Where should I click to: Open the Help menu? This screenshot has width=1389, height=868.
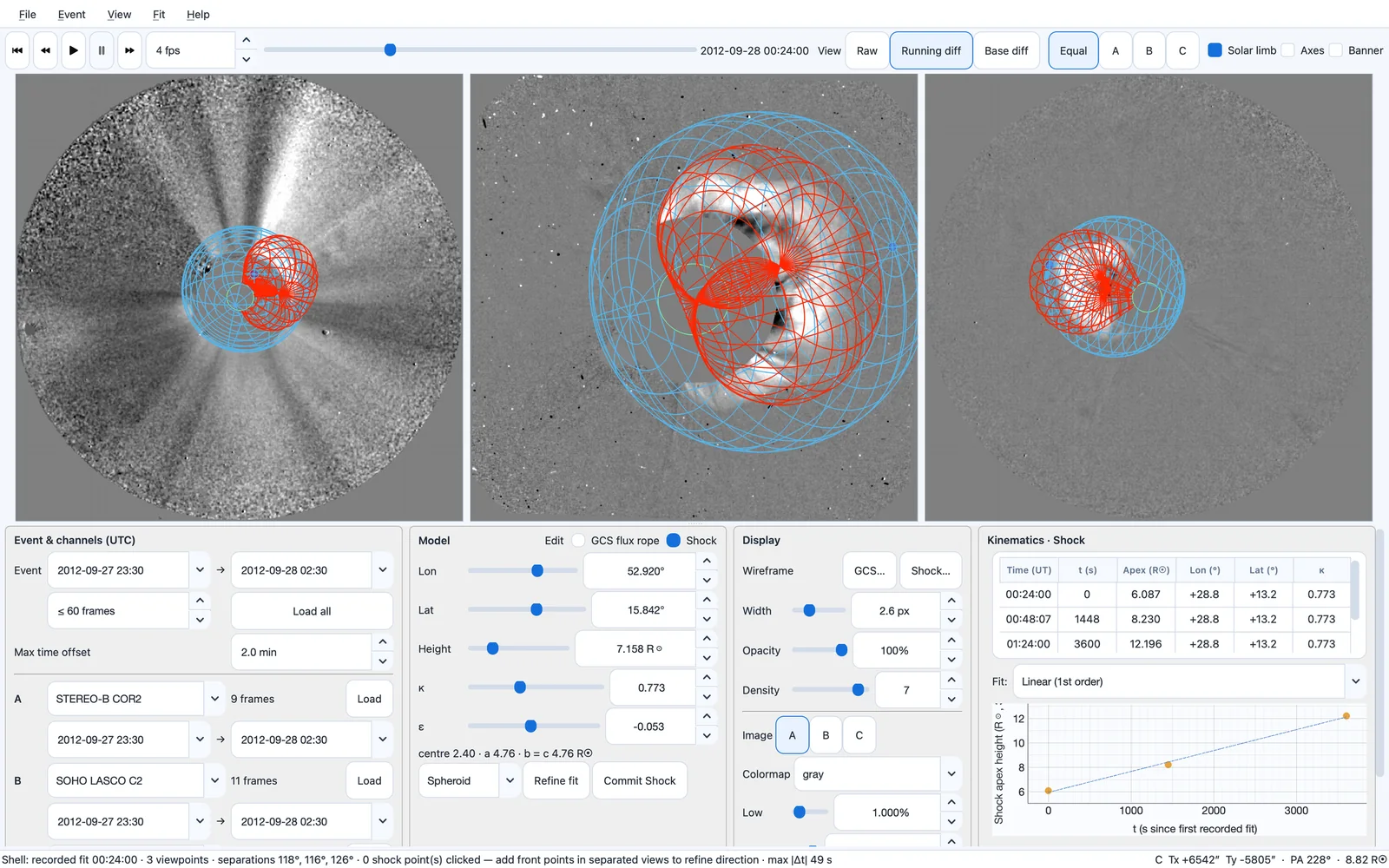(x=198, y=14)
